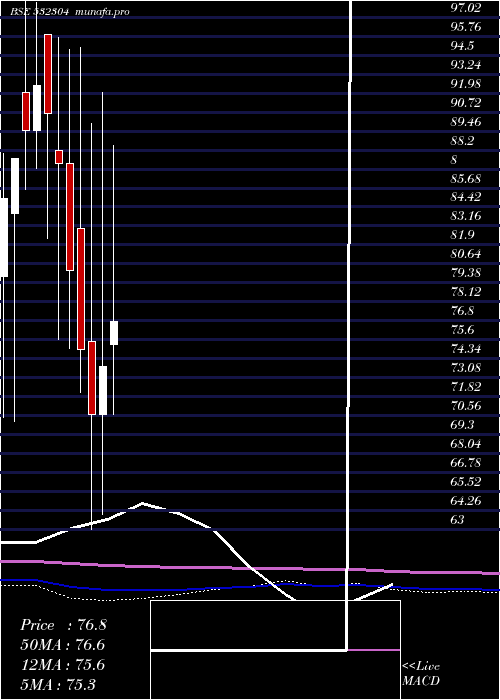The width and height of the screenshot is (500, 700).
Task: Select the 93.24 price level label
Action: (466, 65)
